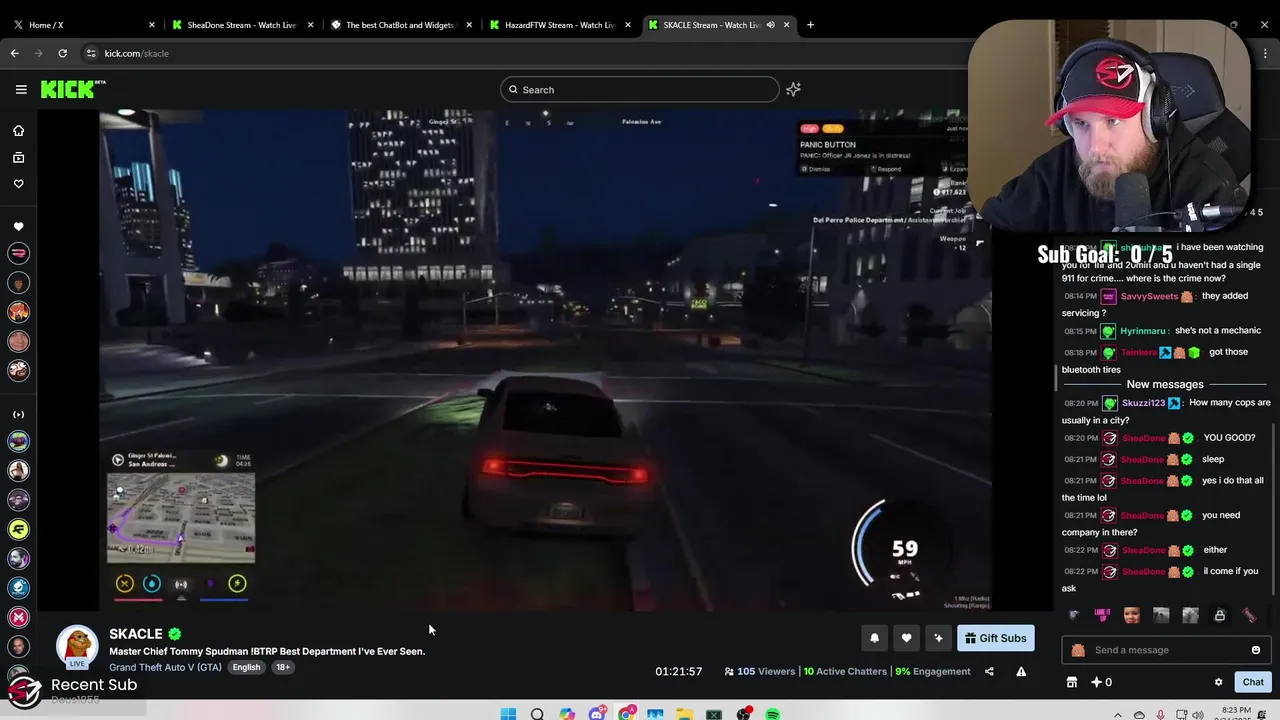The height and width of the screenshot is (720, 1280).
Task: Open the Home icon in Kick sidebar
Action: pos(18,131)
